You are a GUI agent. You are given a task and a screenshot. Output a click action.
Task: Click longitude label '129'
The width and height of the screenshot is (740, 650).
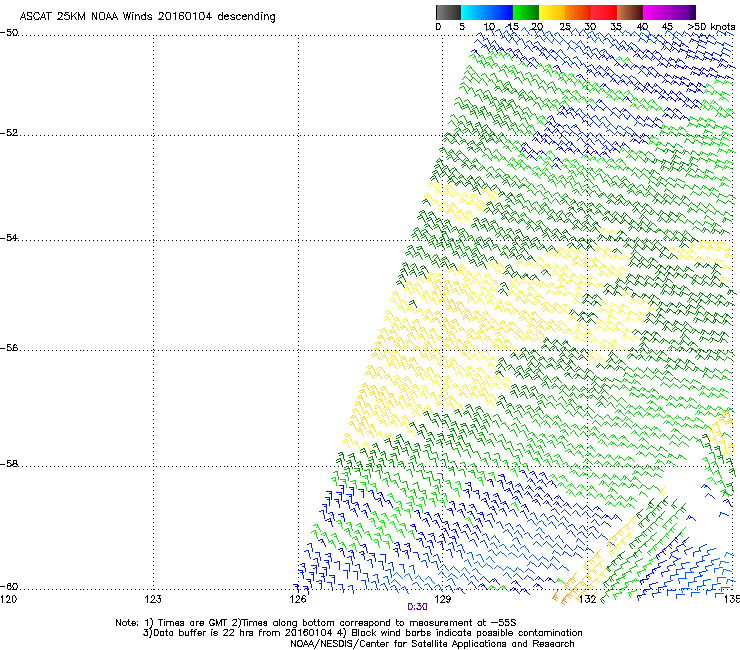pyautogui.click(x=443, y=599)
